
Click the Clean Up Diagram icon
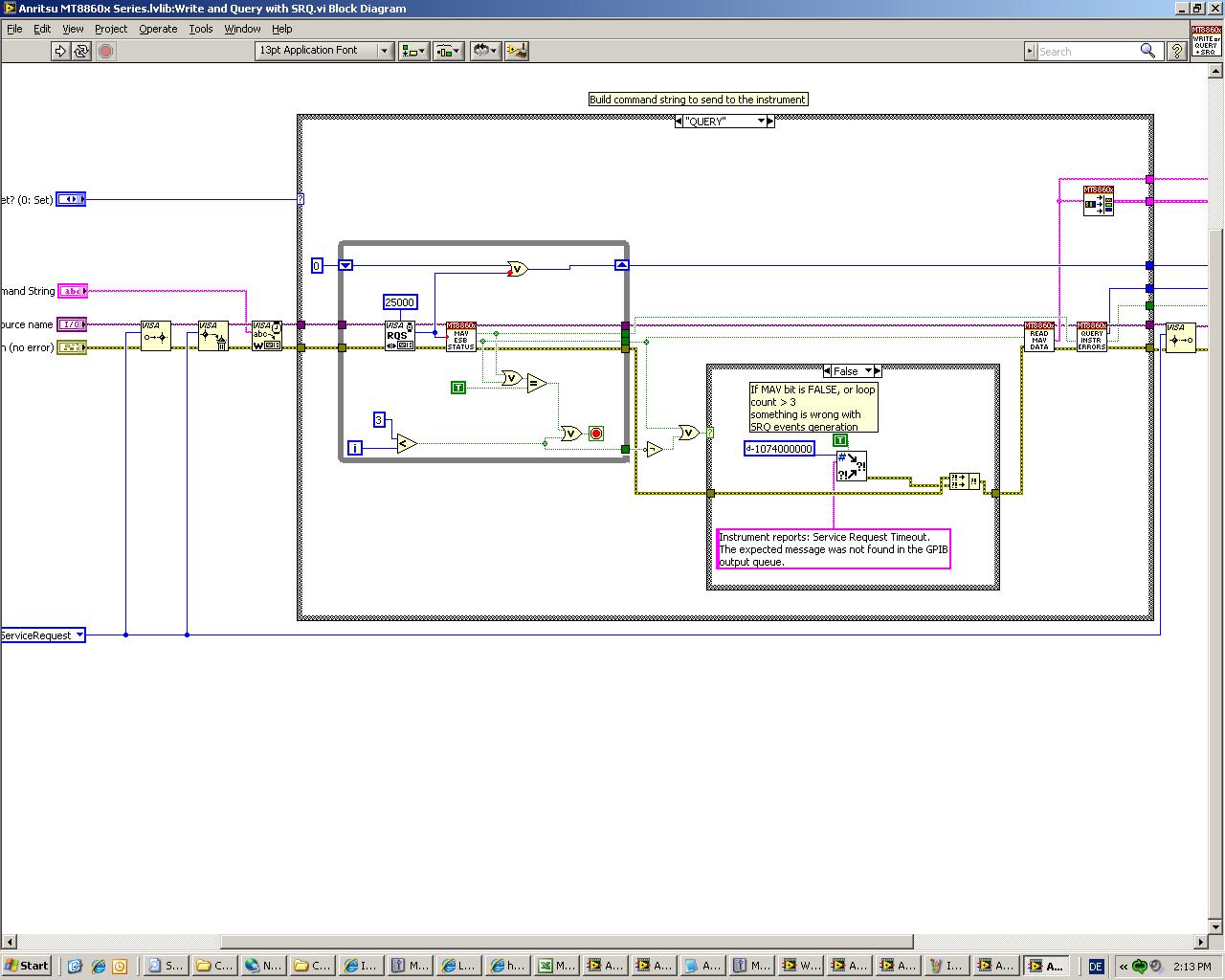click(x=517, y=51)
